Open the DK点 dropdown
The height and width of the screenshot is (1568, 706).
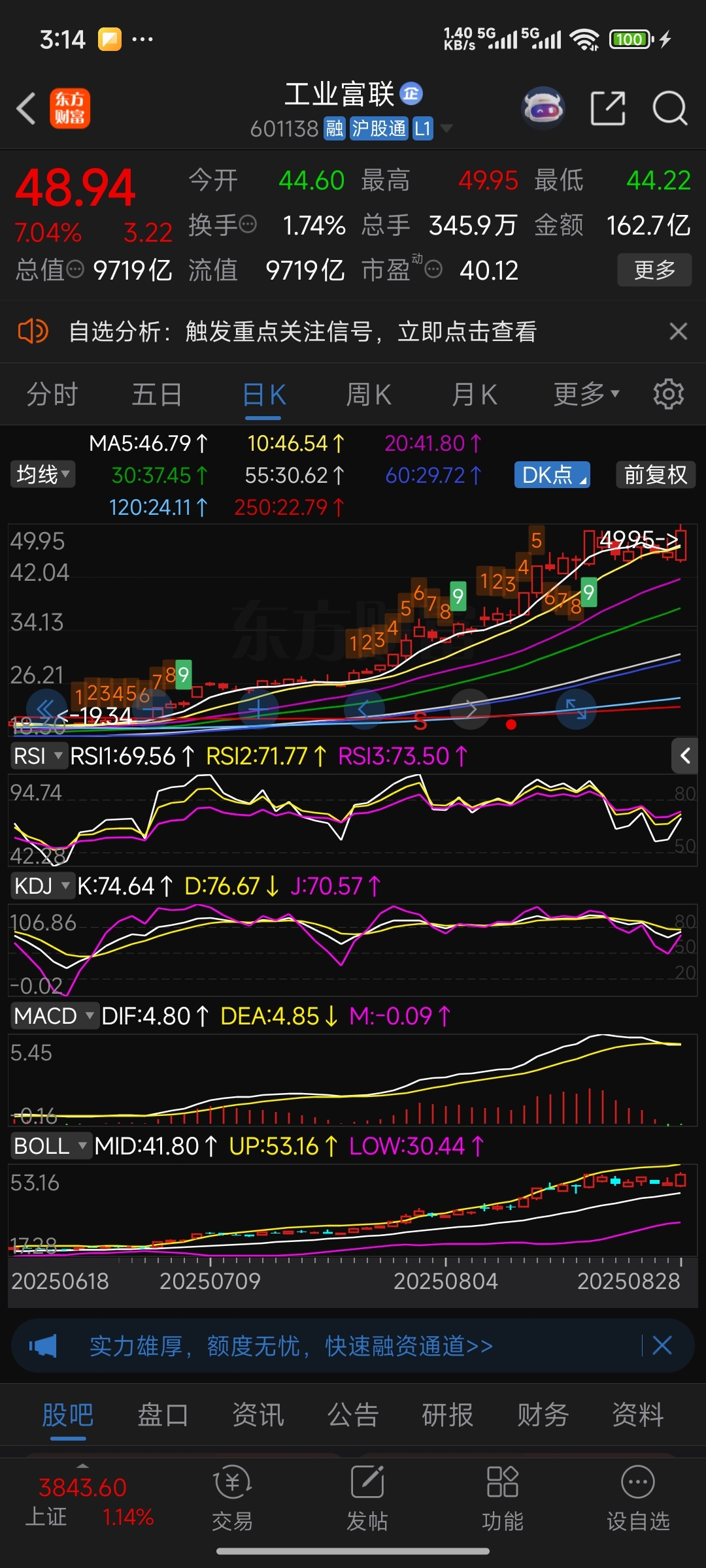(x=553, y=474)
